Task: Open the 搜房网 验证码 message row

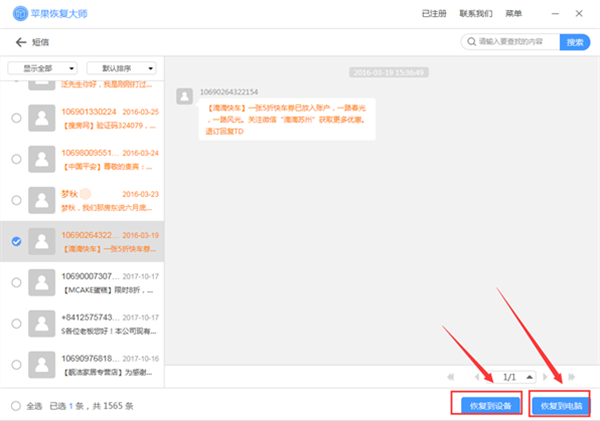Action: tap(82, 118)
